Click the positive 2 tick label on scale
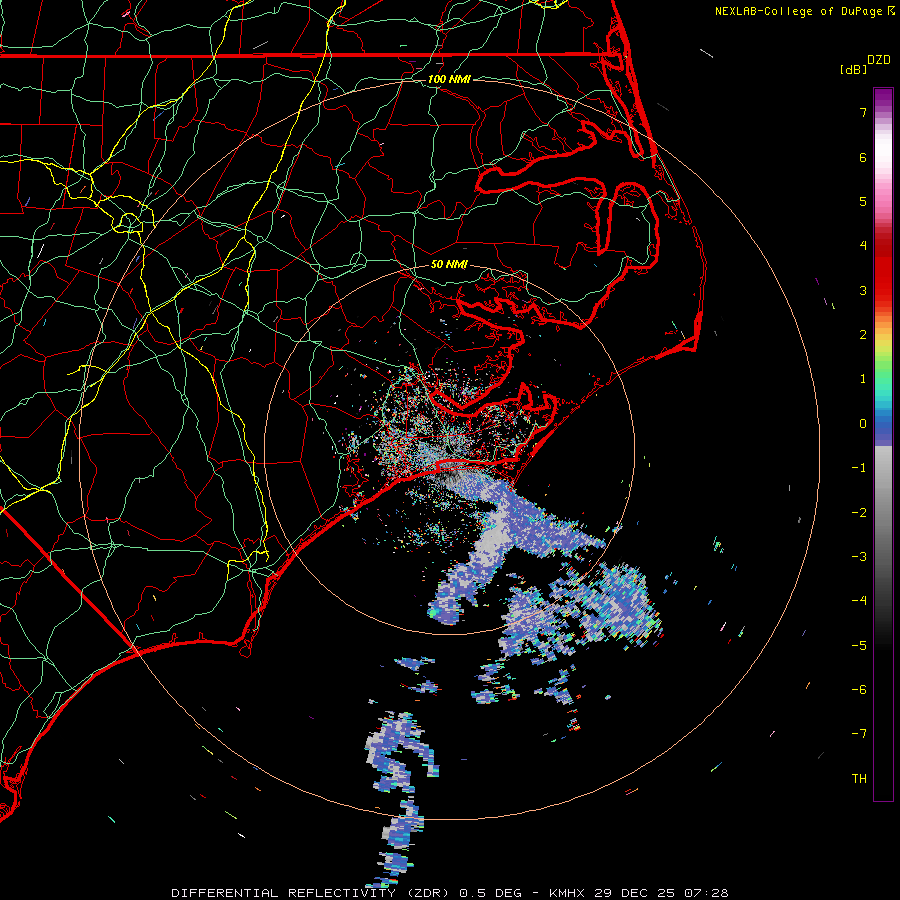Image resolution: width=900 pixels, height=900 pixels. click(863, 335)
